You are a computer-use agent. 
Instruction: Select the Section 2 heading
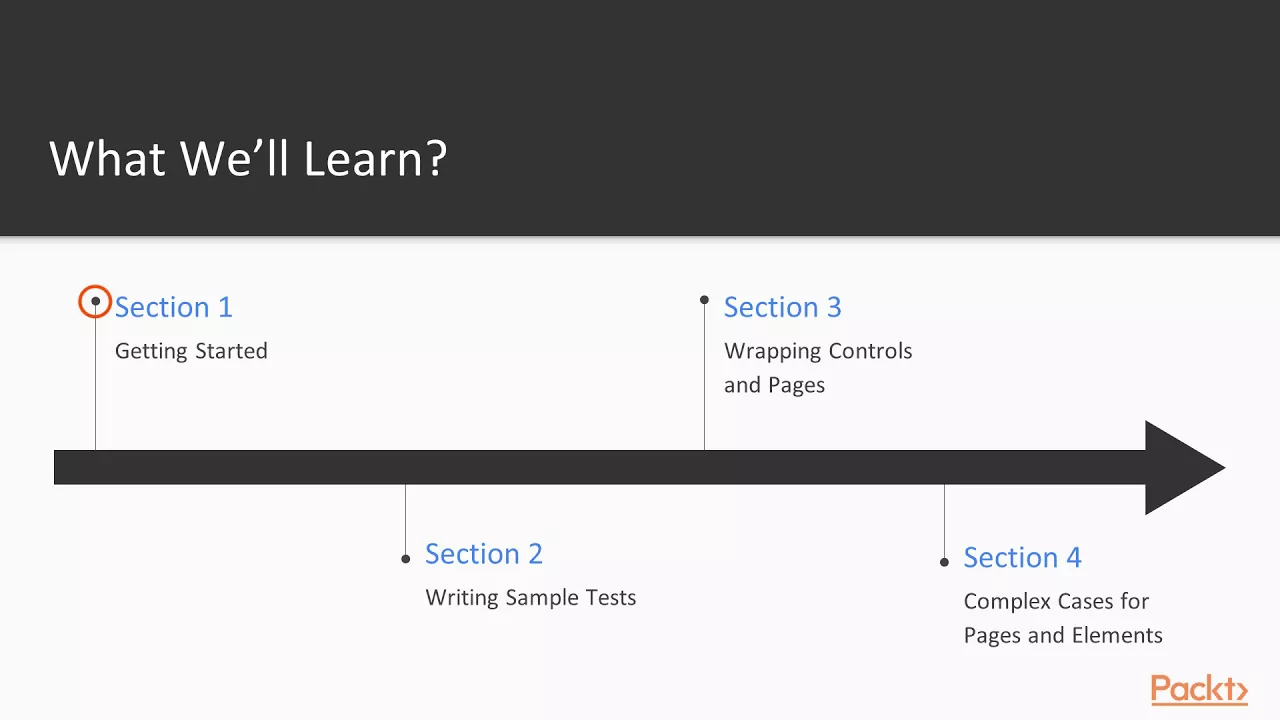tap(483, 554)
